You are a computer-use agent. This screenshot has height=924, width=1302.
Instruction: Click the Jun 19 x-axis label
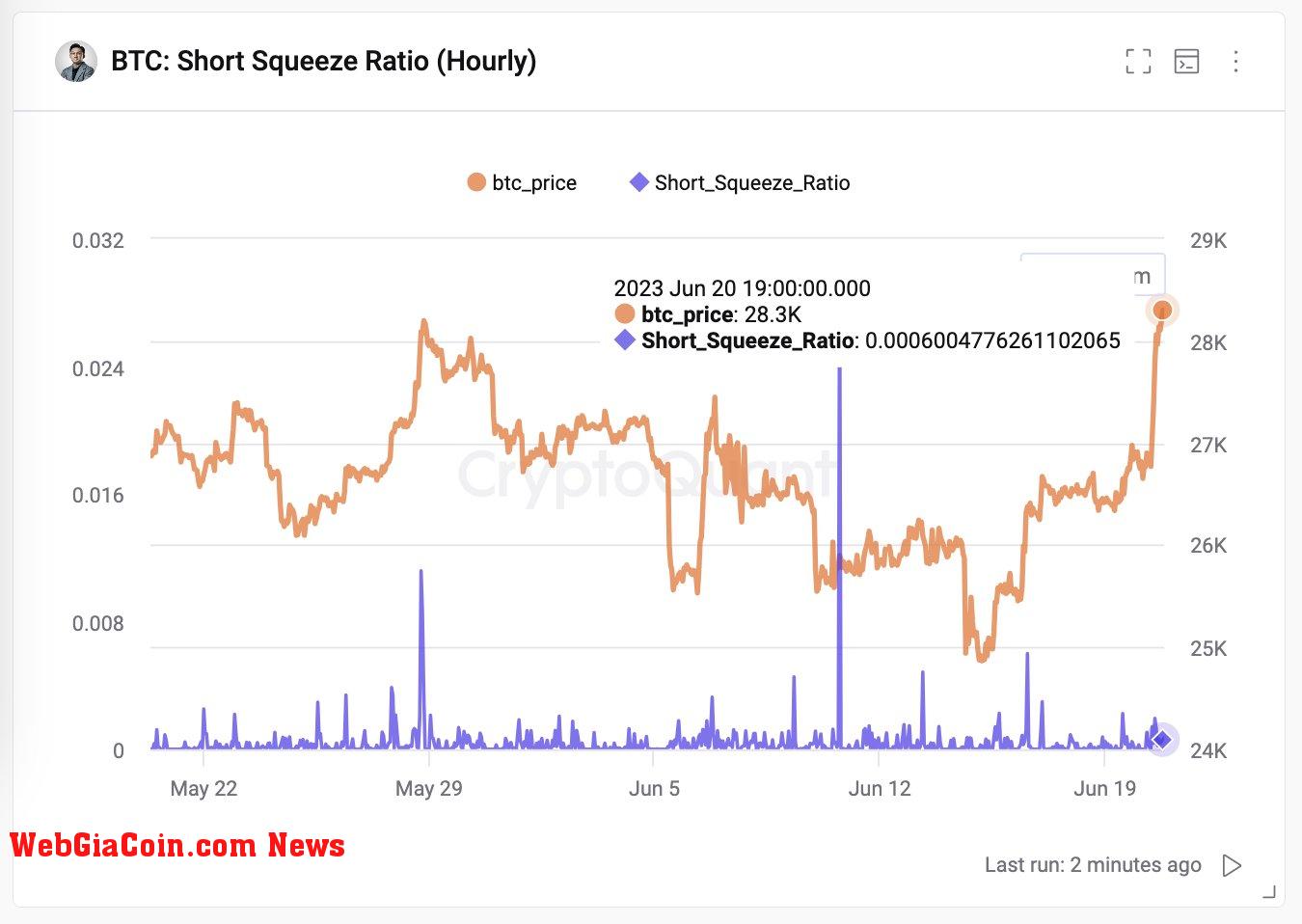(x=1105, y=788)
